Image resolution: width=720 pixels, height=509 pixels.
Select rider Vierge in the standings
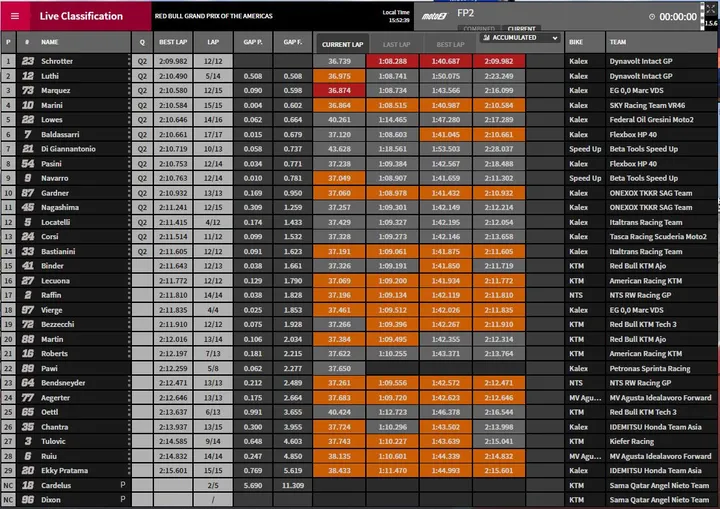[x=51, y=310]
